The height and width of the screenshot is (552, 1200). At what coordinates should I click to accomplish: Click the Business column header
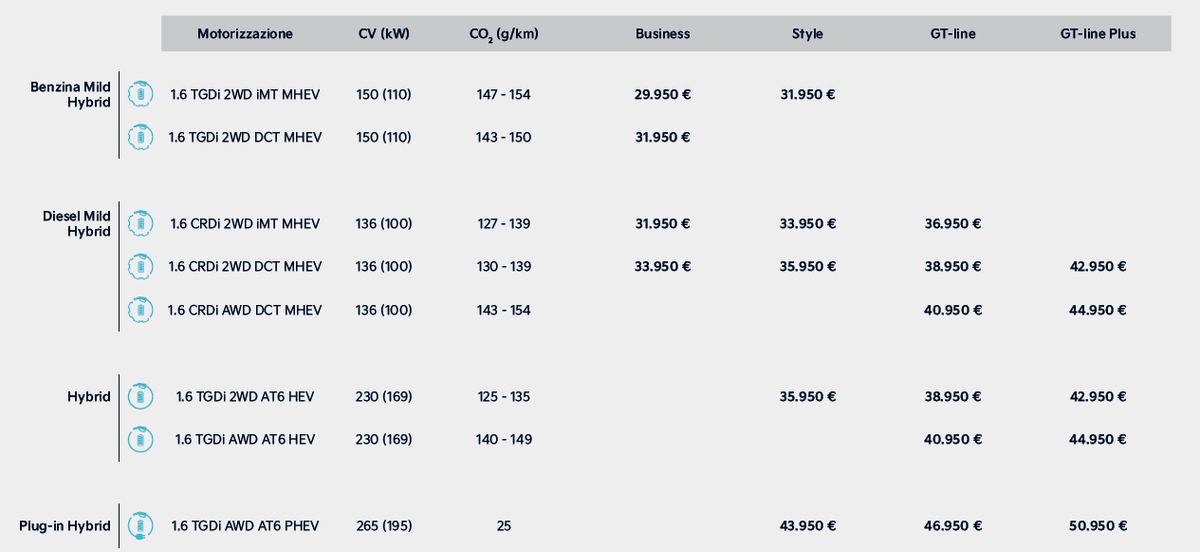[x=663, y=33]
